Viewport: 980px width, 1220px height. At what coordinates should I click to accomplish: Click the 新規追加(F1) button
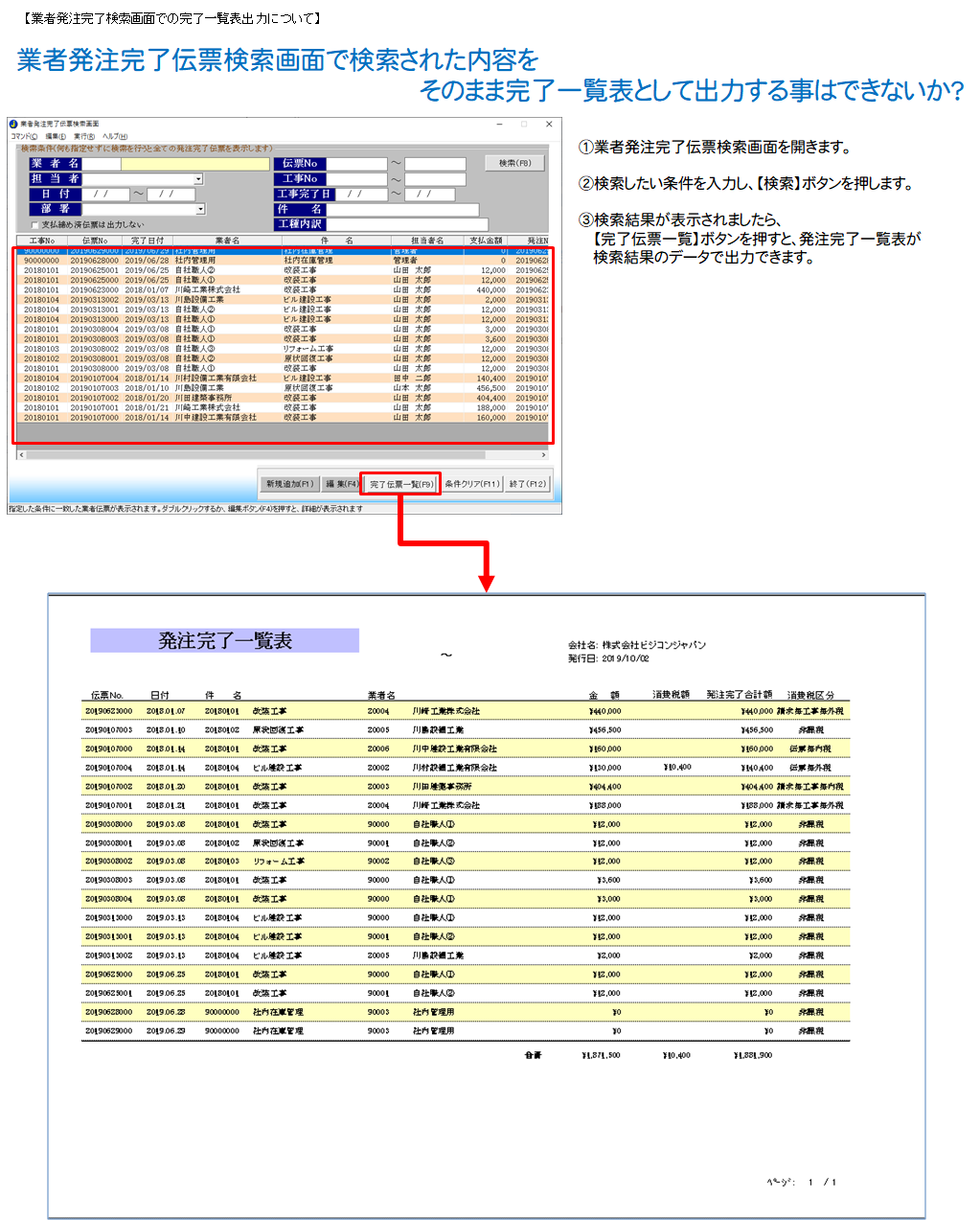289,484
